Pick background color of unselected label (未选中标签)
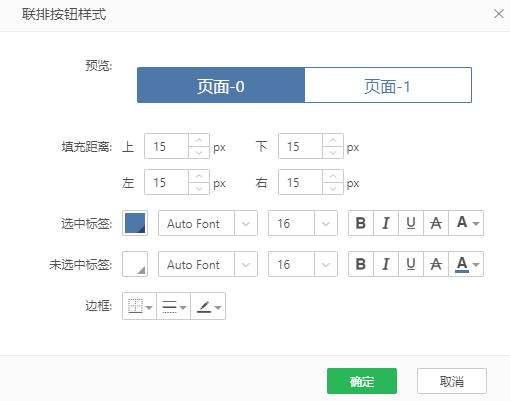510x401 pixels. (x=135, y=264)
